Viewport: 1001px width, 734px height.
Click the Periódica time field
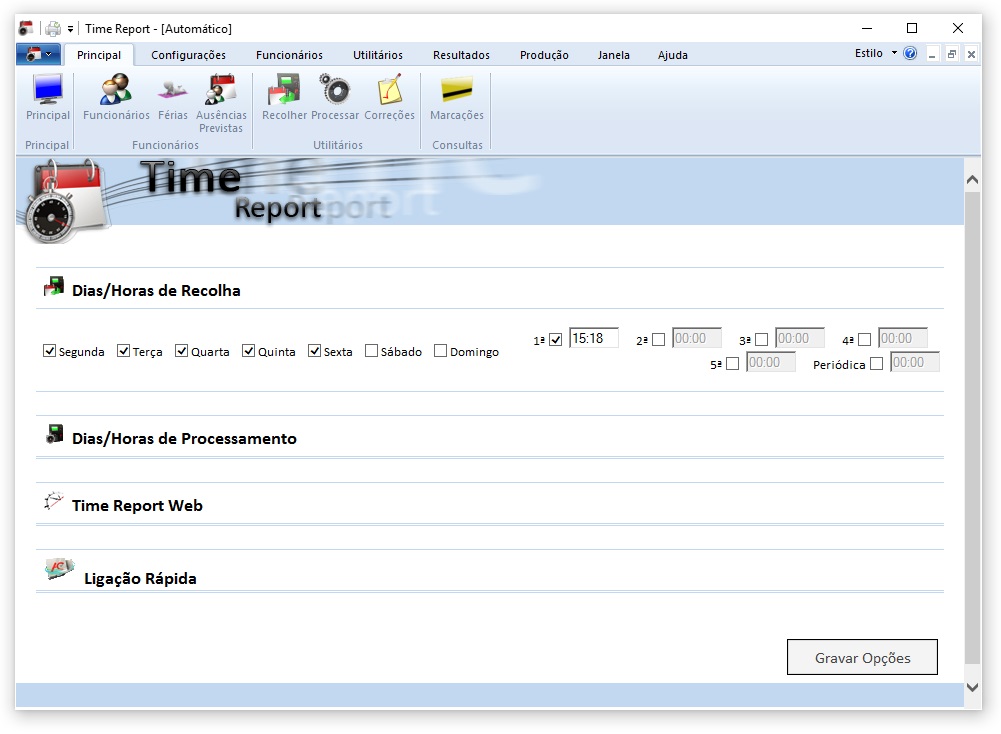click(x=915, y=362)
